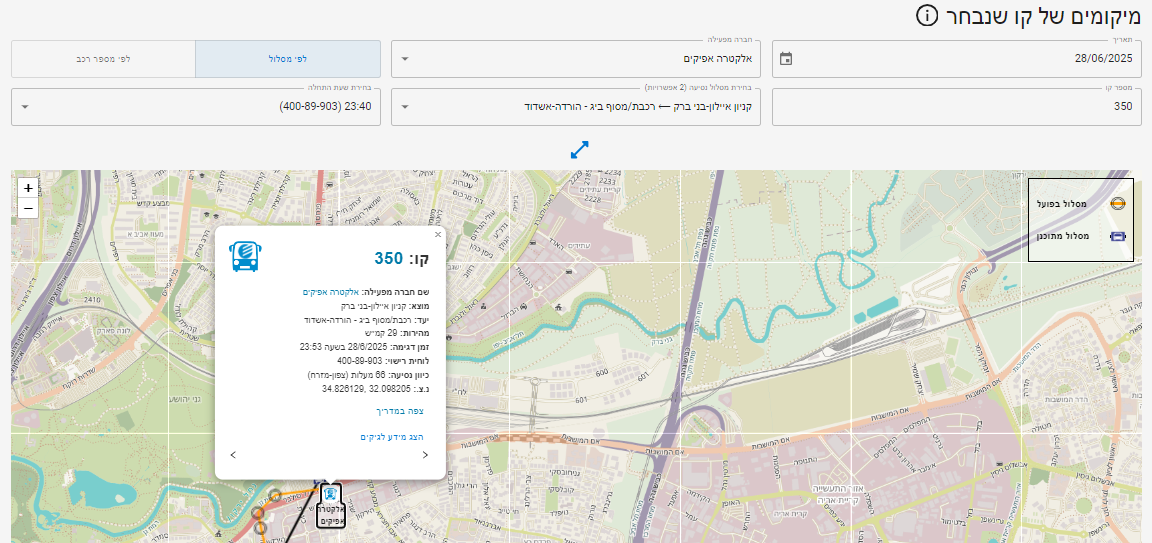The image size is (1152, 543).
Task: Click the לוחית רישוי: 400-89-903 line
Action: tap(384, 361)
